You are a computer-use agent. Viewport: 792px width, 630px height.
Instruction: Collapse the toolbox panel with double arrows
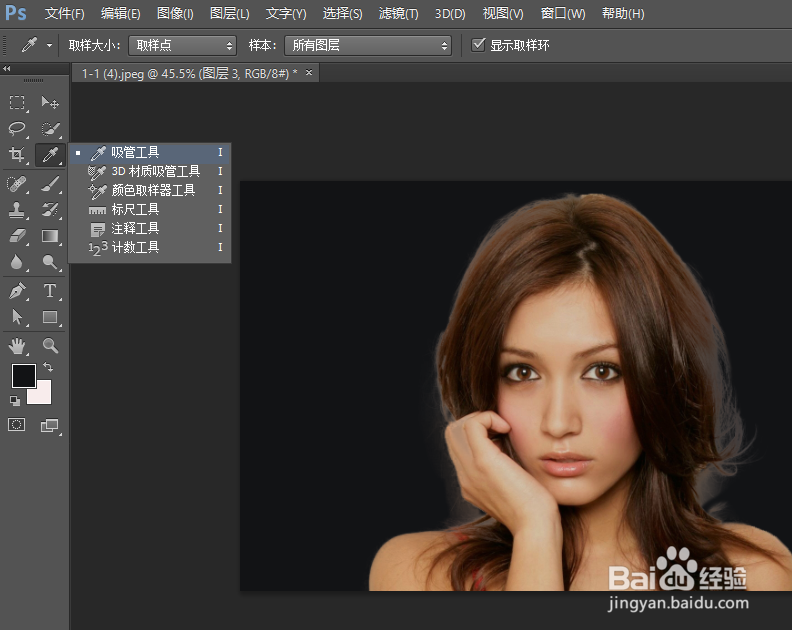click(x=7, y=68)
